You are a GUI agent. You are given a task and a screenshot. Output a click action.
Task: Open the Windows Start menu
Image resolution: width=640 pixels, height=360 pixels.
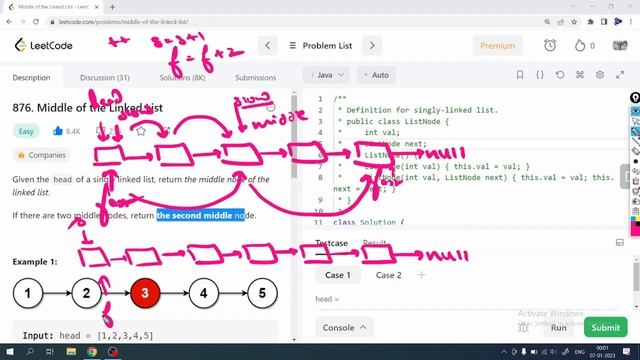click(x=10, y=351)
